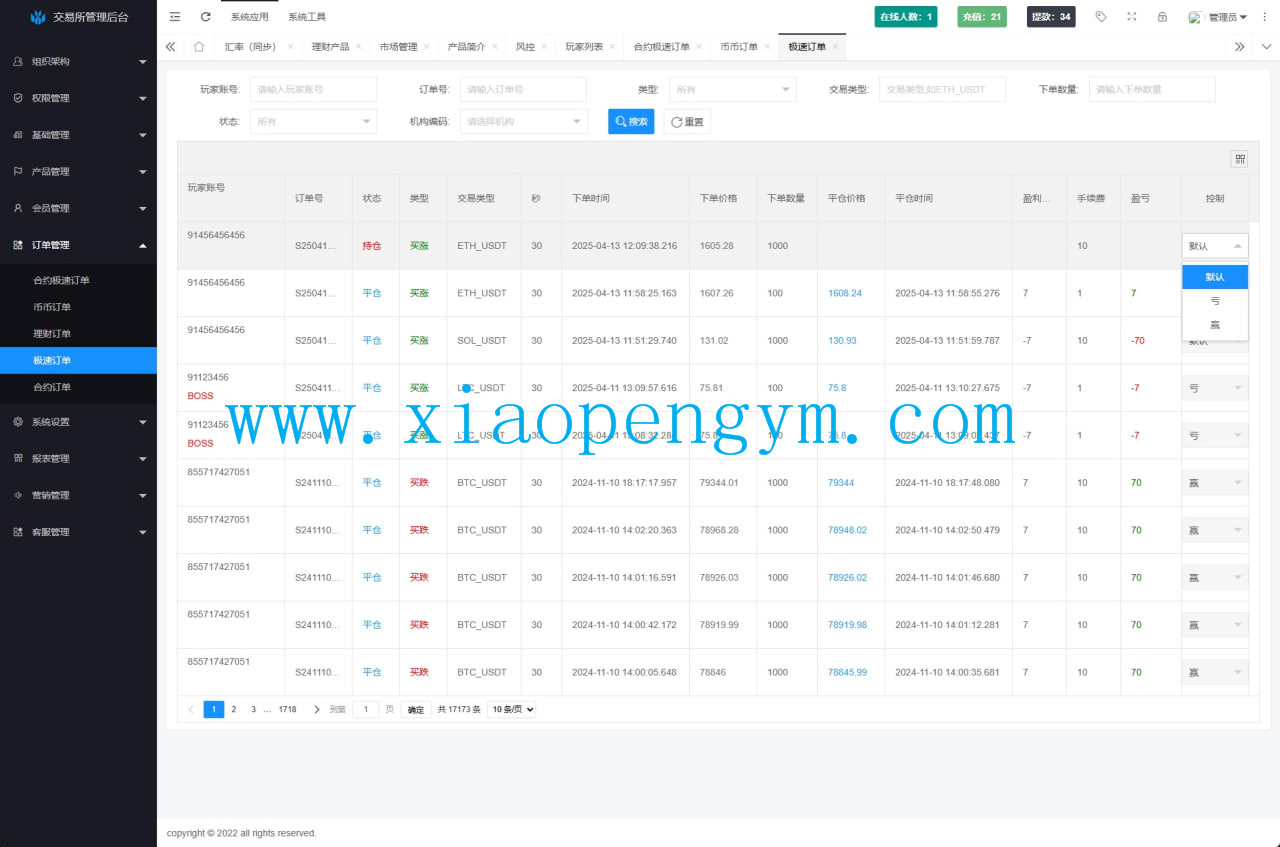Open the 系统应用 top menu
Image resolution: width=1280 pixels, height=847 pixels.
[249, 17]
